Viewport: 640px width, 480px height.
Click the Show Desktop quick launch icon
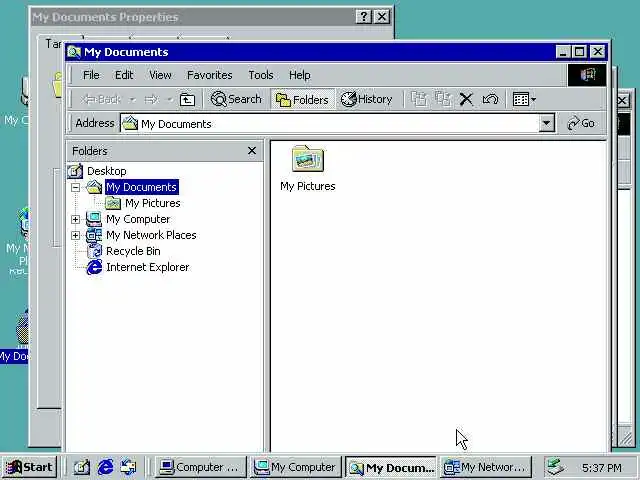point(82,467)
